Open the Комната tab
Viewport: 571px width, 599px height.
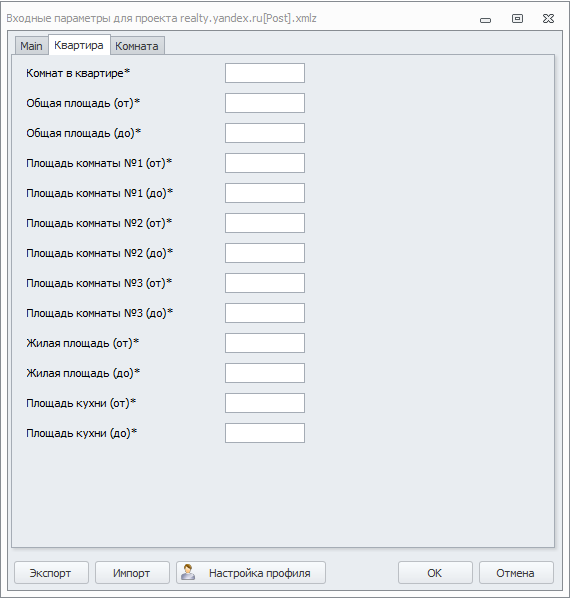(x=137, y=46)
